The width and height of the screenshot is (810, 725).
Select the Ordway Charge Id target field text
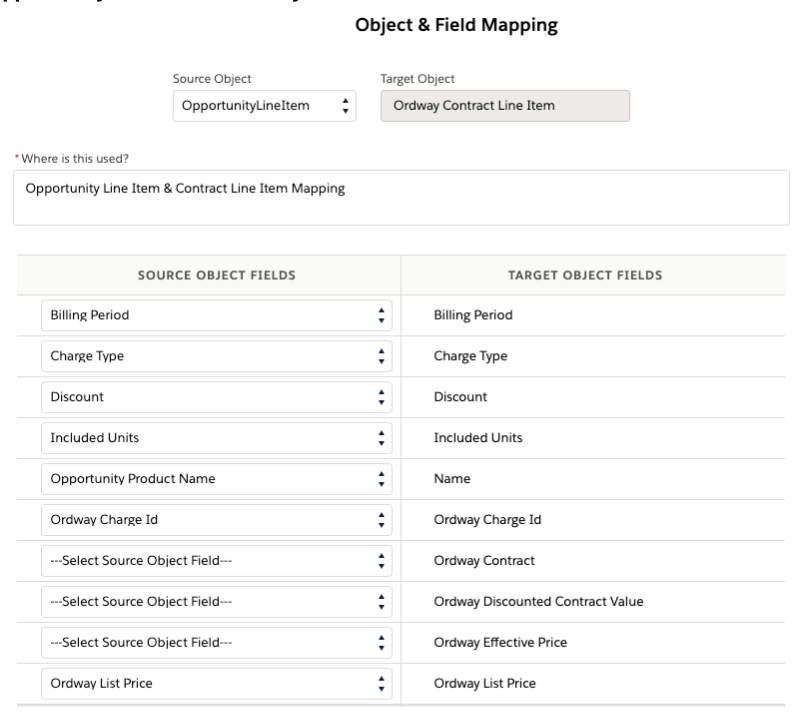click(x=488, y=520)
